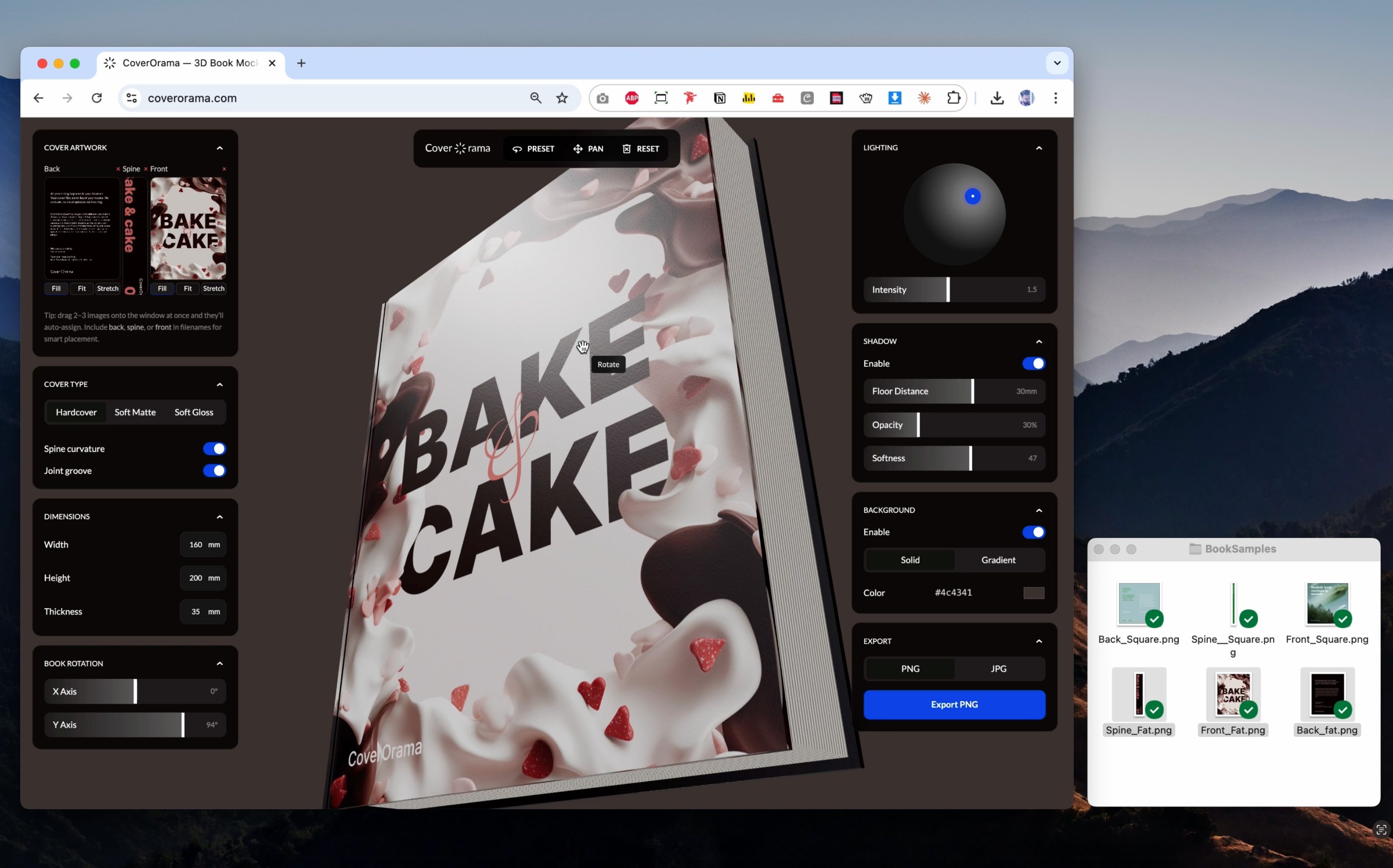The image size is (1393, 868).
Task: Select the Pan tool in the viewport toolbar
Action: point(588,149)
